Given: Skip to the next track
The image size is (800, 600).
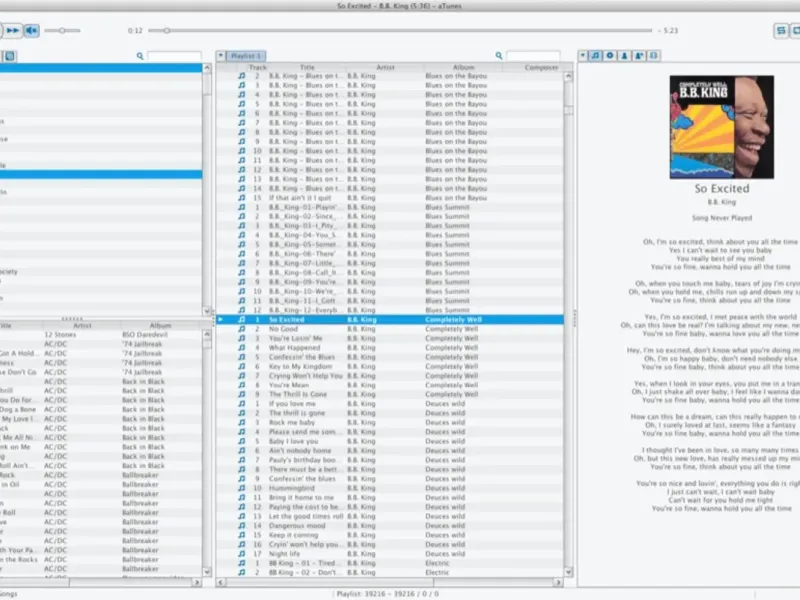Looking at the screenshot, I should [13, 31].
